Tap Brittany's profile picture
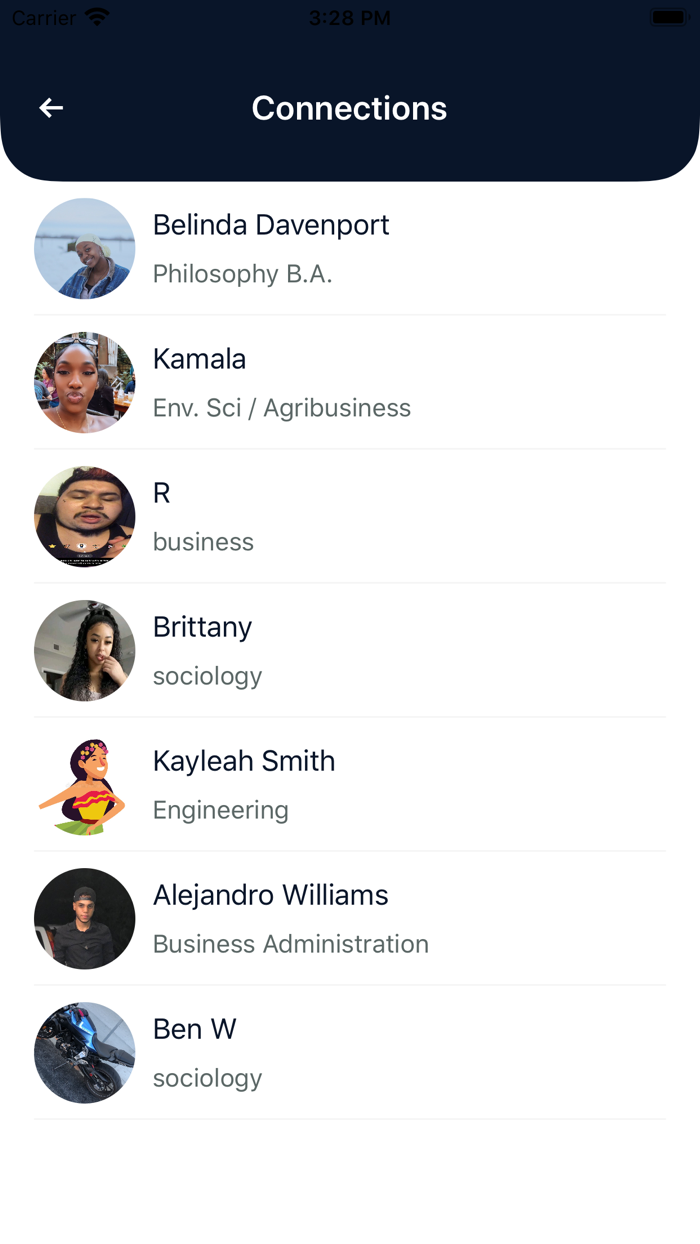The width and height of the screenshot is (700, 1244). [x=84, y=650]
